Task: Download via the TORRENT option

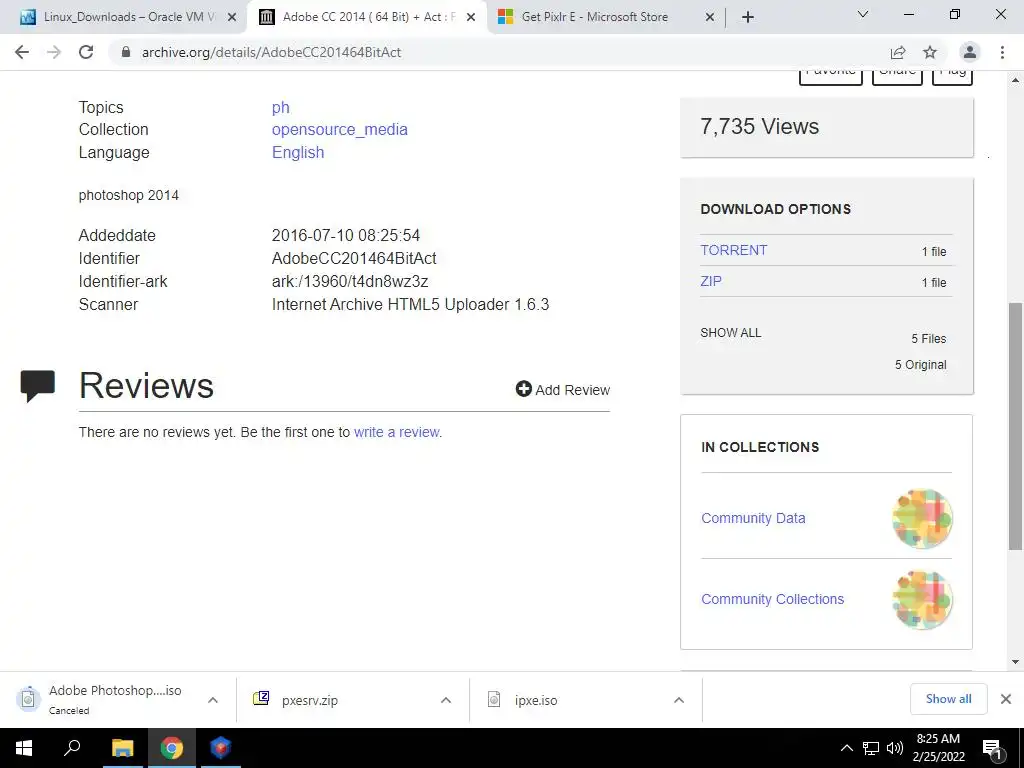Action: coord(733,250)
